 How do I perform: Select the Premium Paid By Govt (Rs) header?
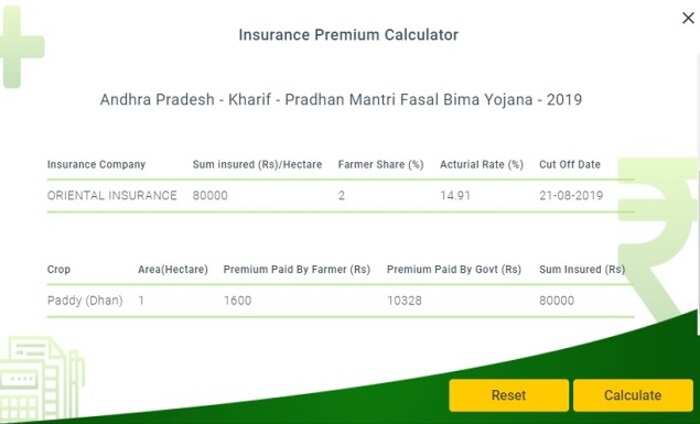click(x=454, y=270)
